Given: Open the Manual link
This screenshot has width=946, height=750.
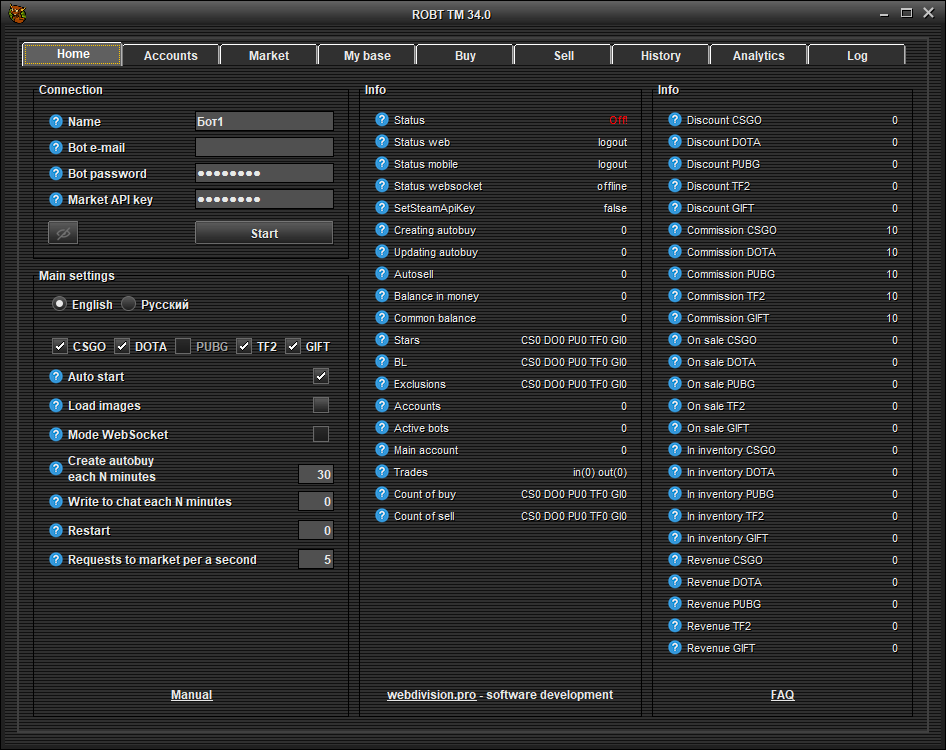Looking at the screenshot, I should 191,695.
